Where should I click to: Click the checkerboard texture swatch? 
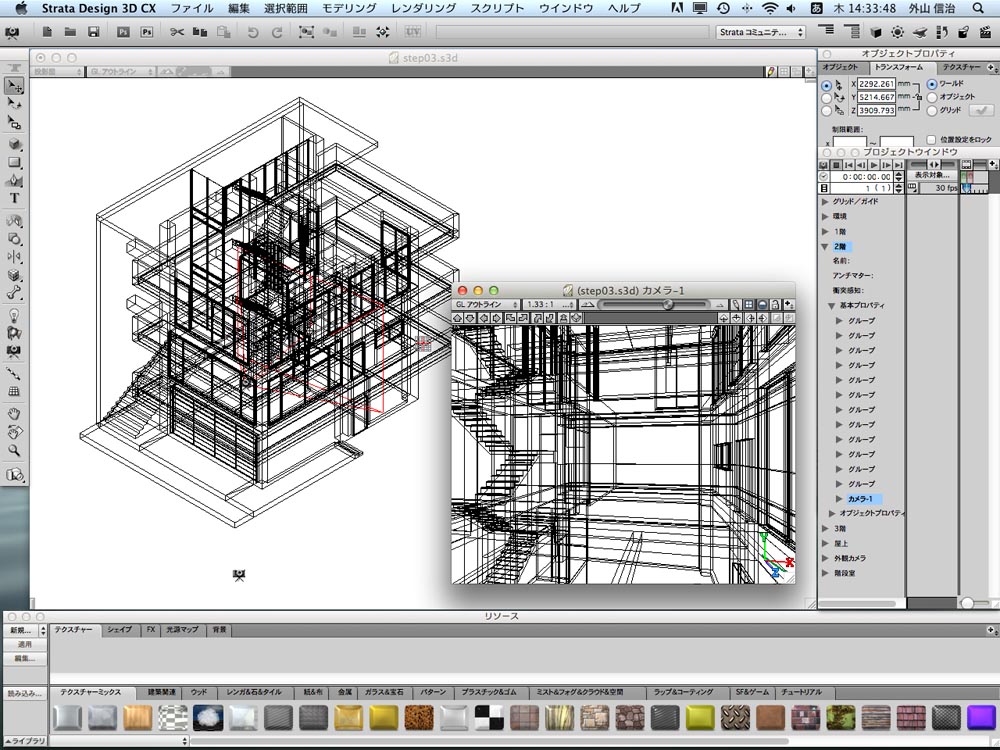(x=489, y=717)
